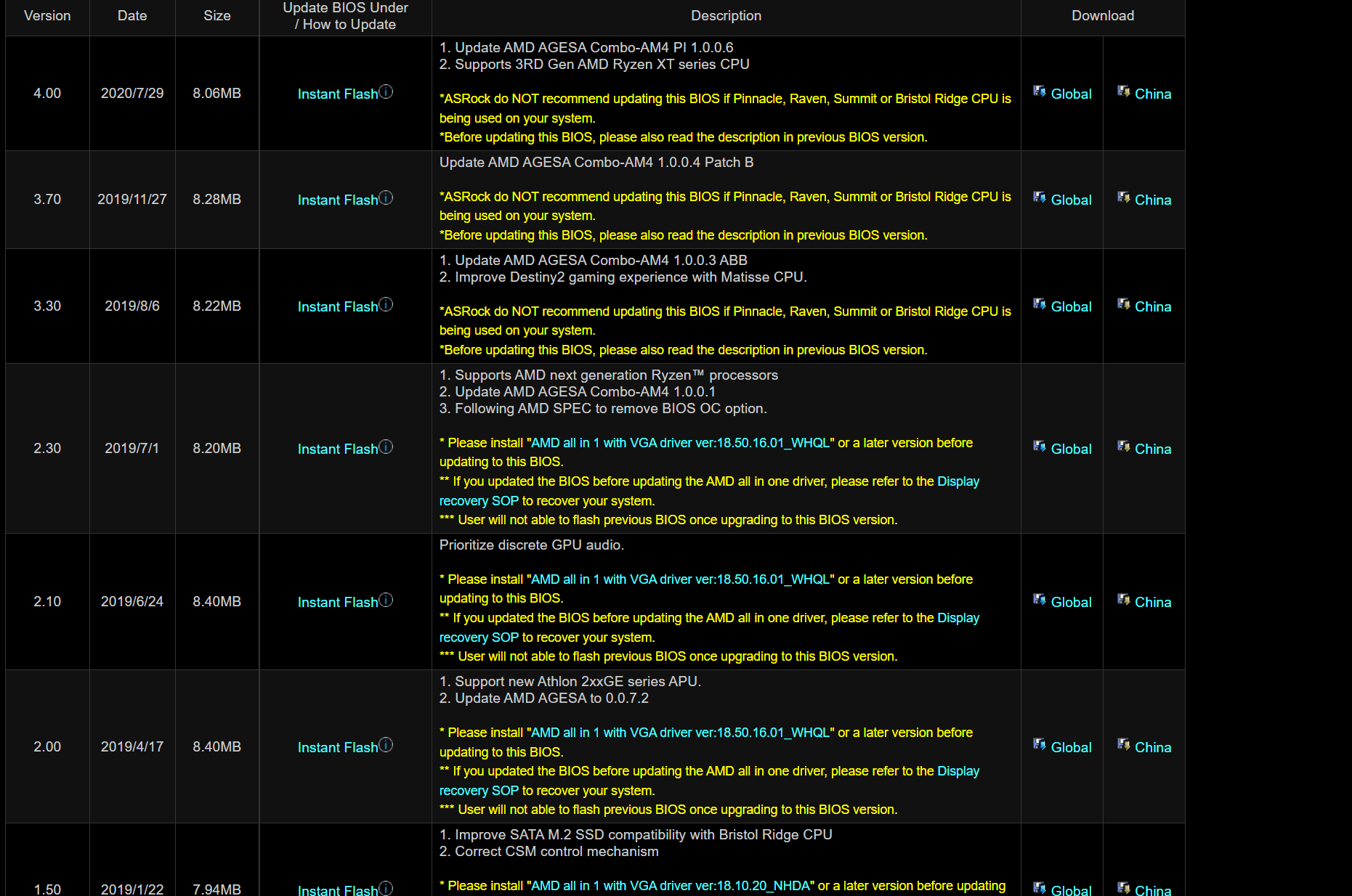This screenshot has width=1352, height=896.
Task: Open AMD all in 1 driver link in 2.00 row
Action: tap(680, 733)
